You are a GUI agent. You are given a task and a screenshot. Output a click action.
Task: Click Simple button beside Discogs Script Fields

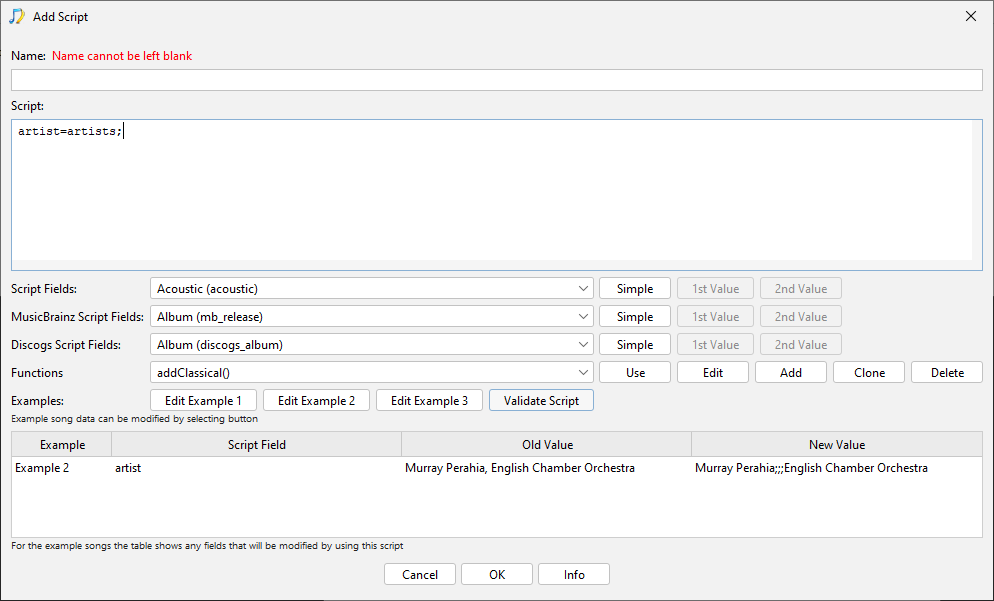[x=635, y=344]
